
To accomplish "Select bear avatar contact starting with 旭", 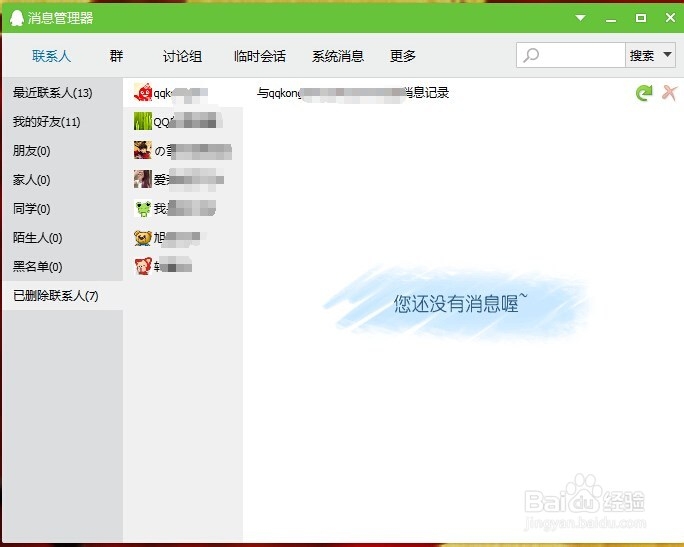I will tap(183, 237).
